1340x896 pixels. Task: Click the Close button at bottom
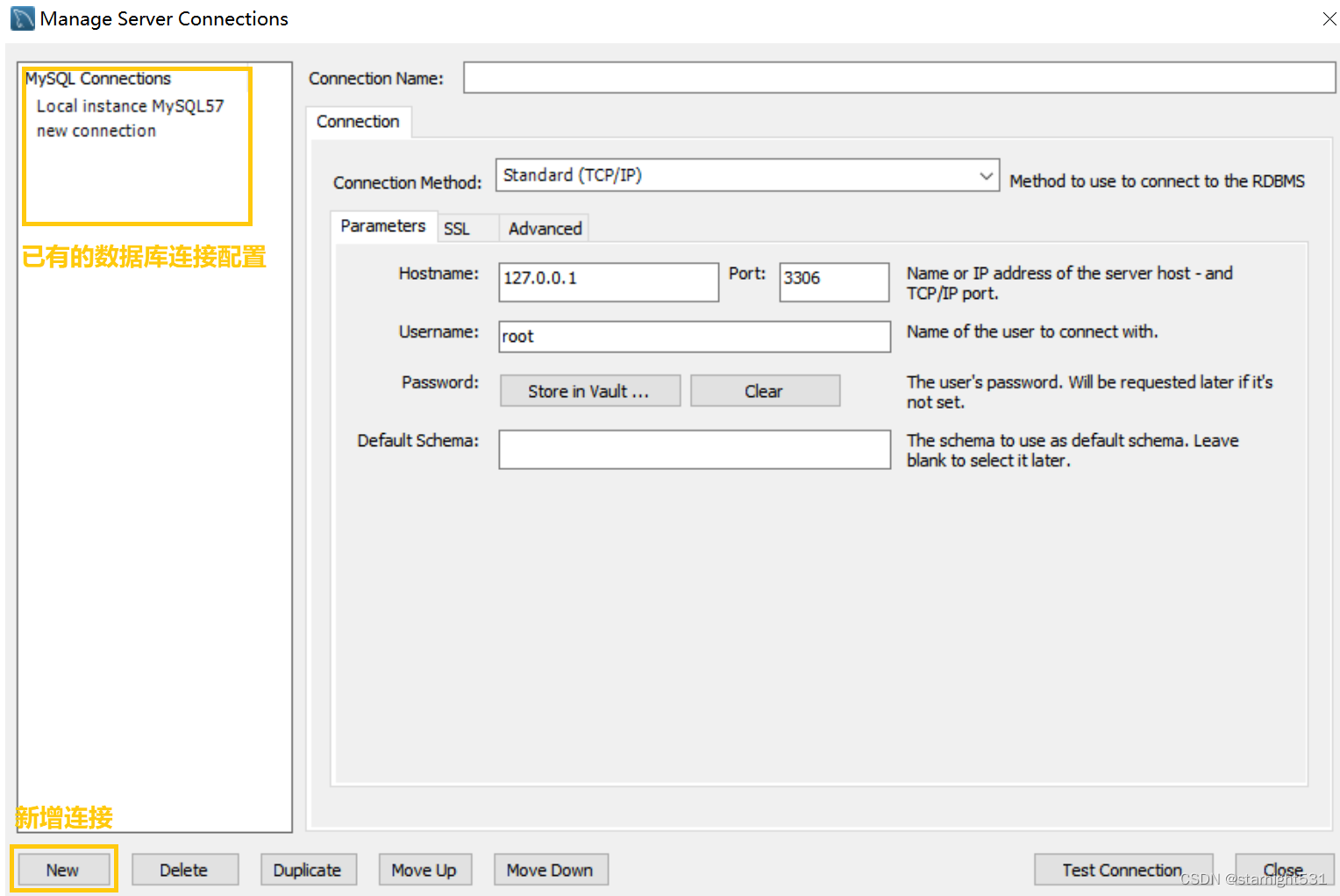pos(1284,870)
